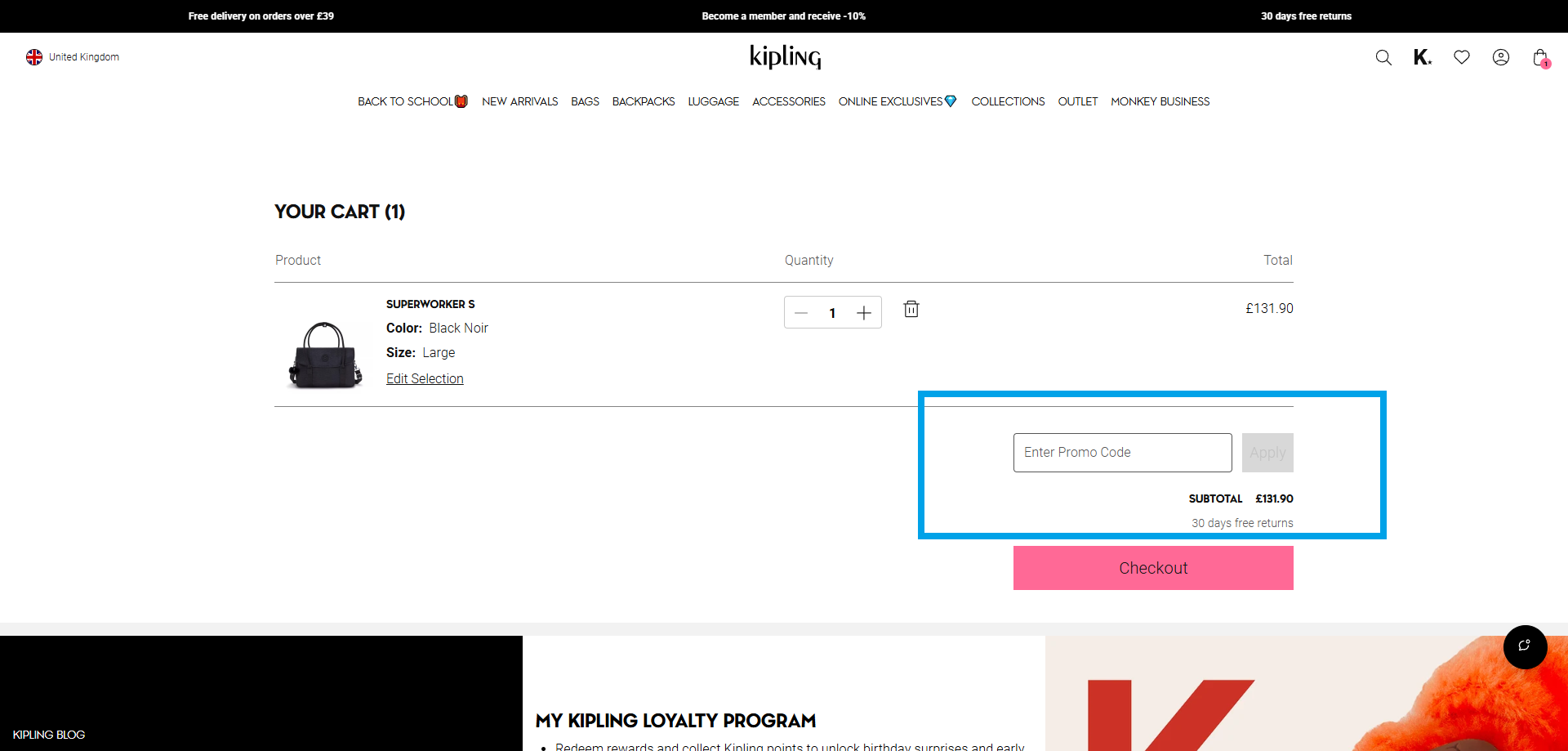Click 'Free delivery on orders over £39' text
Image resolution: width=1568 pixels, height=751 pixels.
pyautogui.click(x=261, y=16)
